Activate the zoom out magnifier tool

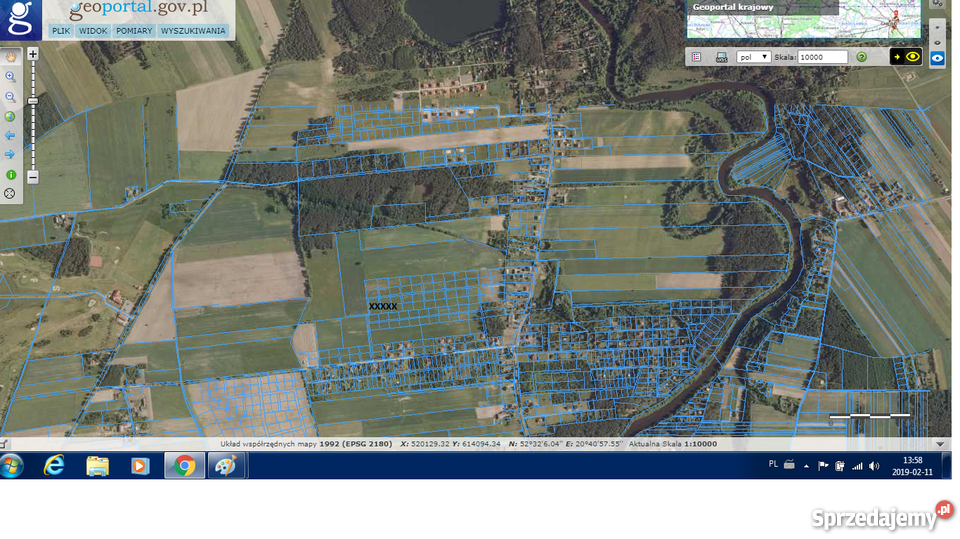point(11,97)
